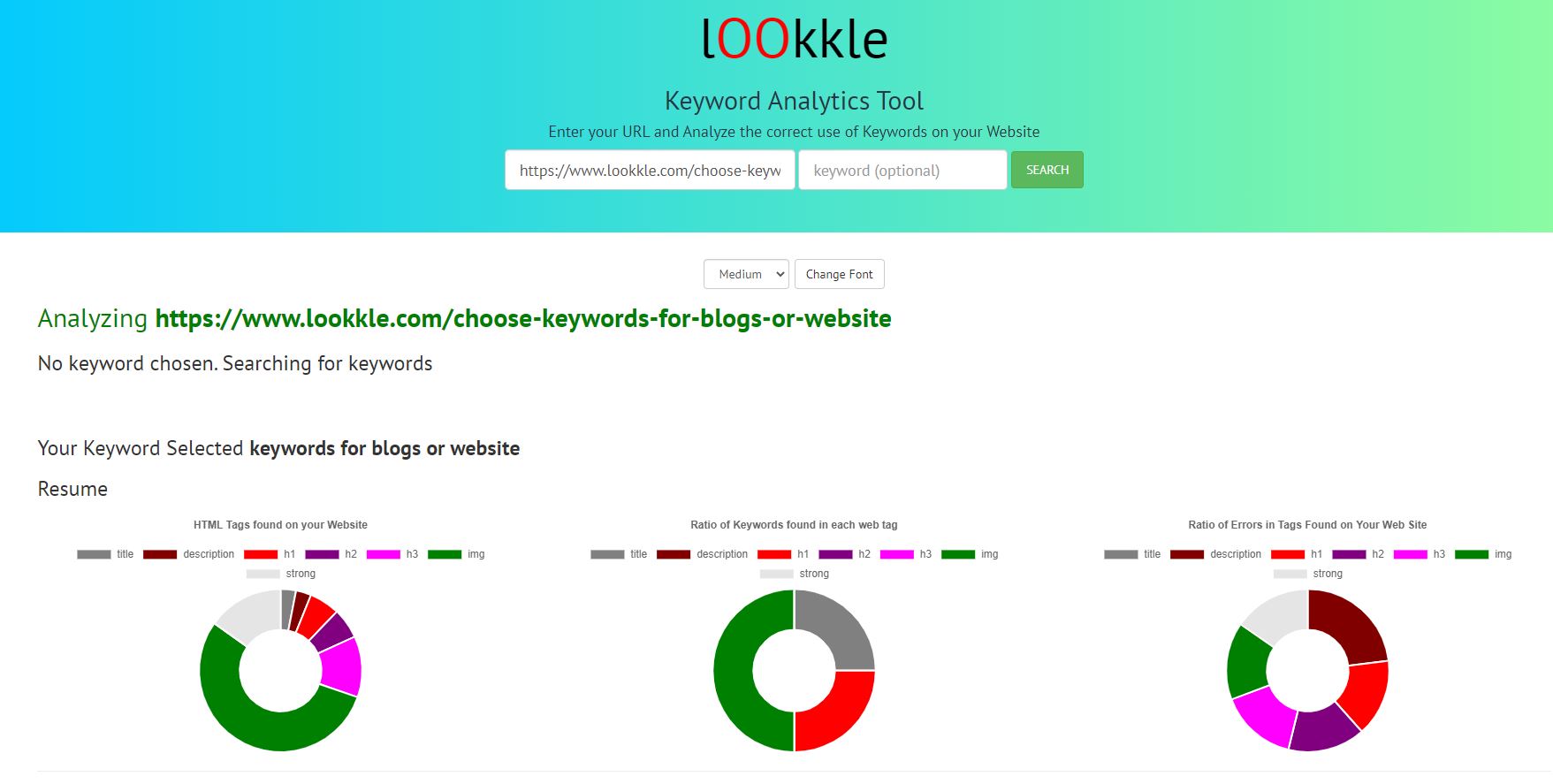Toggle h2 legend in HTML Tags chart

click(x=331, y=554)
